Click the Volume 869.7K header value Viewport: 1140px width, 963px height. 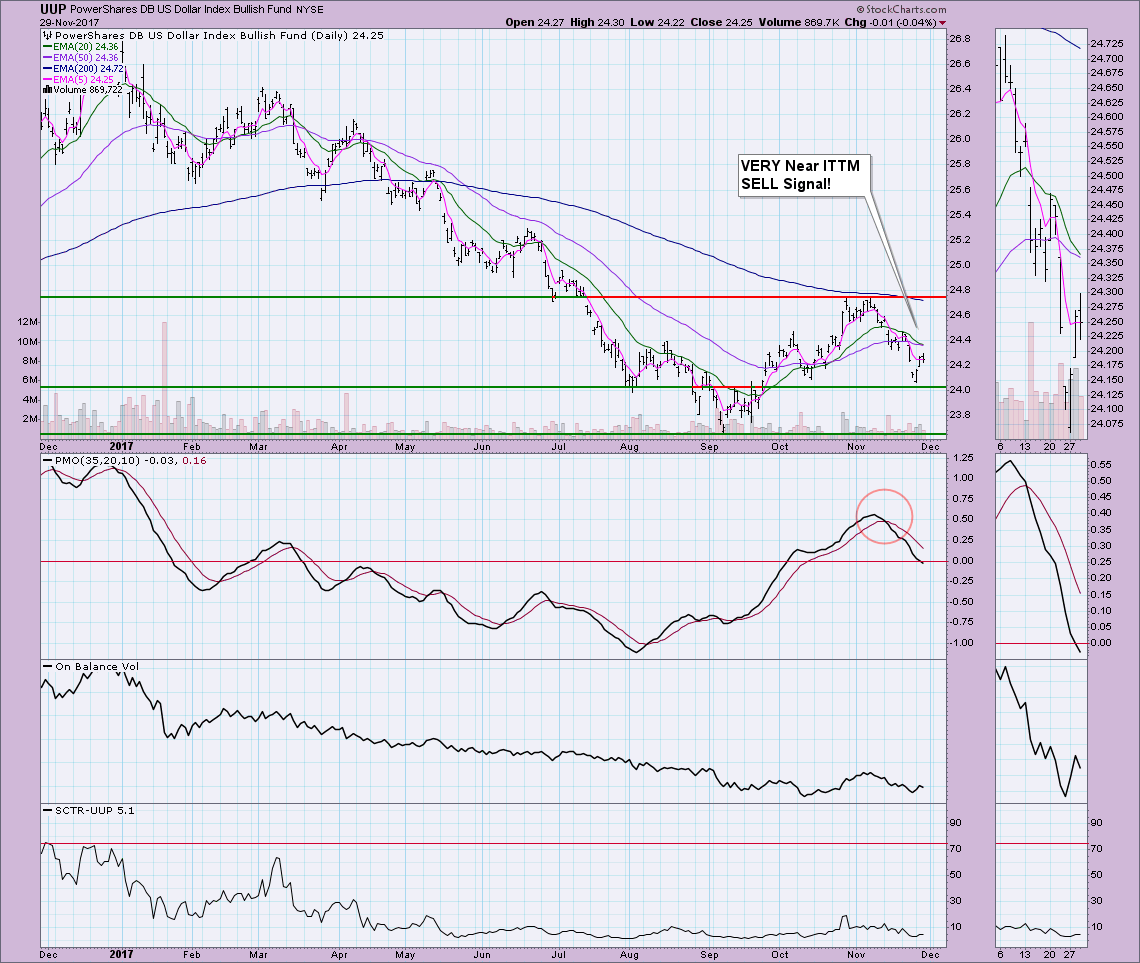click(798, 23)
